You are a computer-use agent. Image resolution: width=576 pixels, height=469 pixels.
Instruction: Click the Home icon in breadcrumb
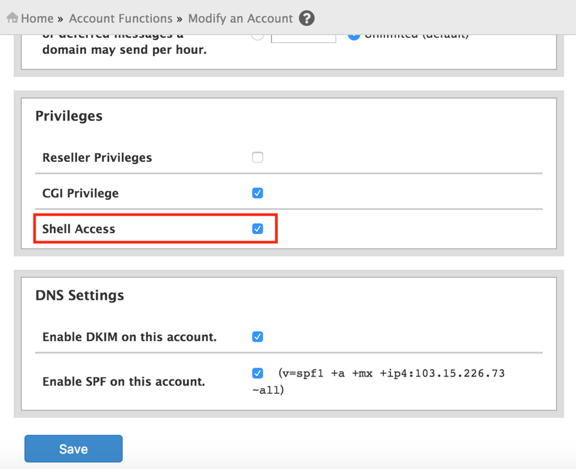coord(12,18)
